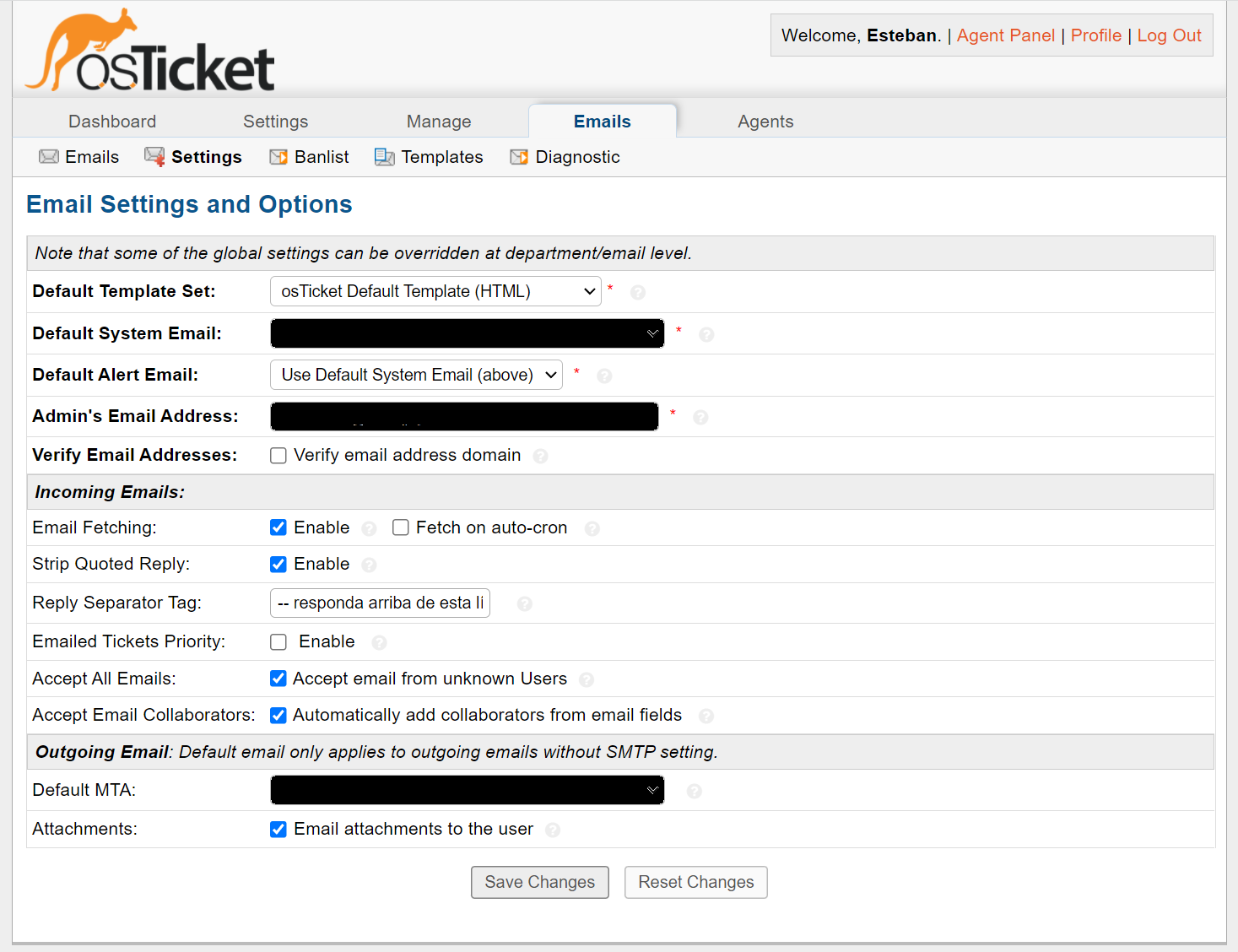Viewport: 1238px width, 952px height.
Task: Uncheck Strip Quoted Reply Enable checkbox
Action: (278, 565)
